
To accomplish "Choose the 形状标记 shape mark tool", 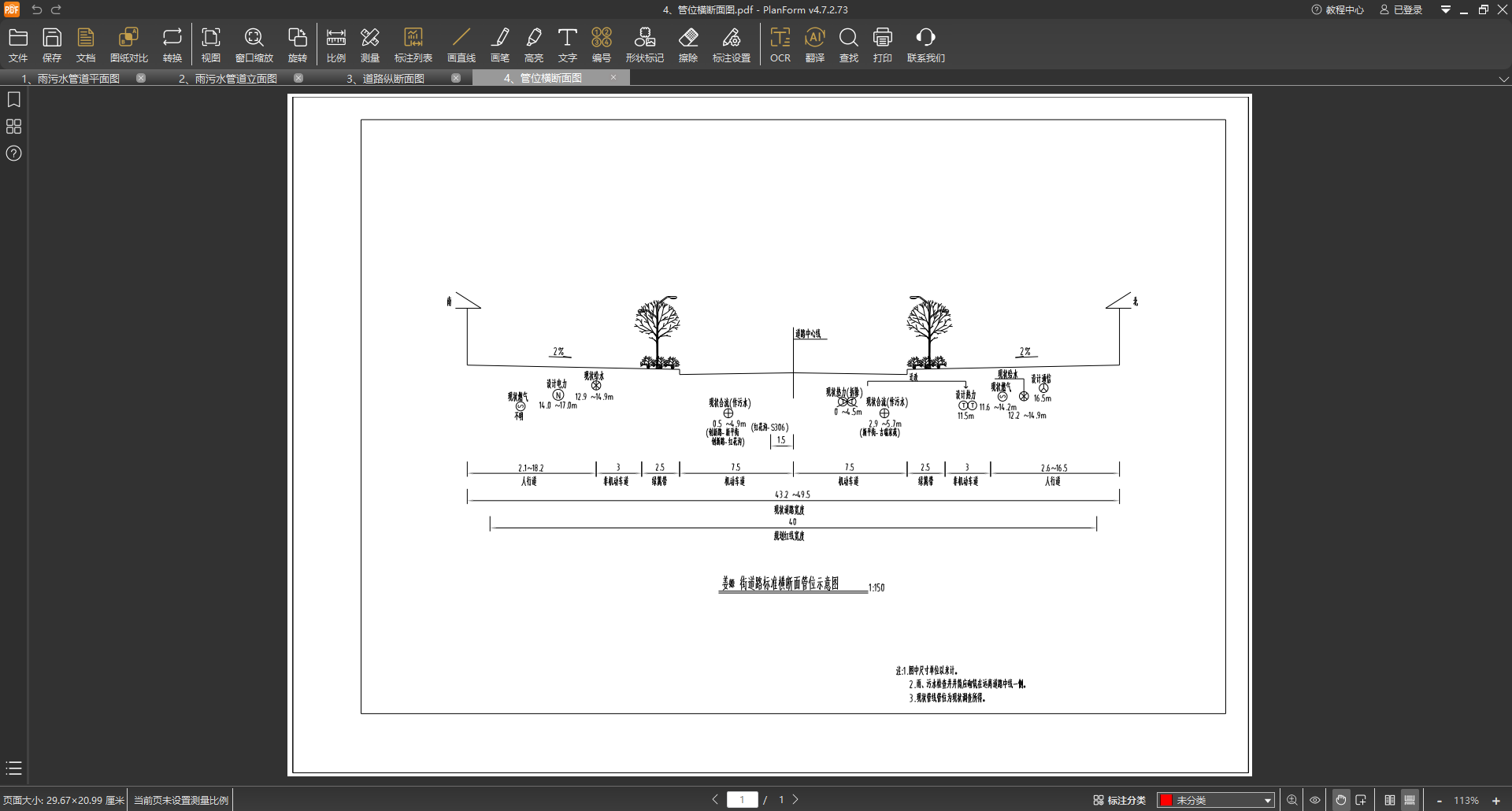I will [644, 45].
